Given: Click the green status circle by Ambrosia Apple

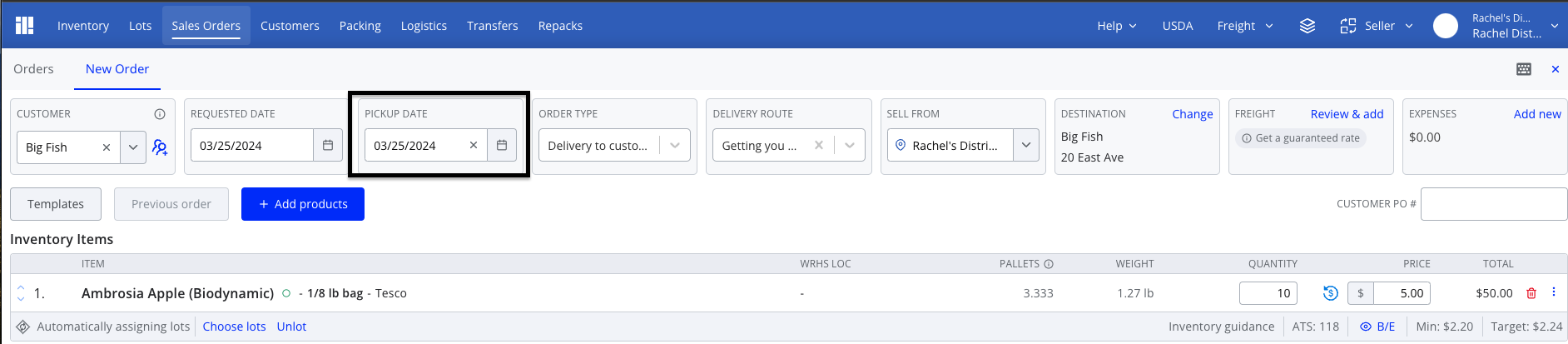Looking at the screenshot, I should pos(286,293).
